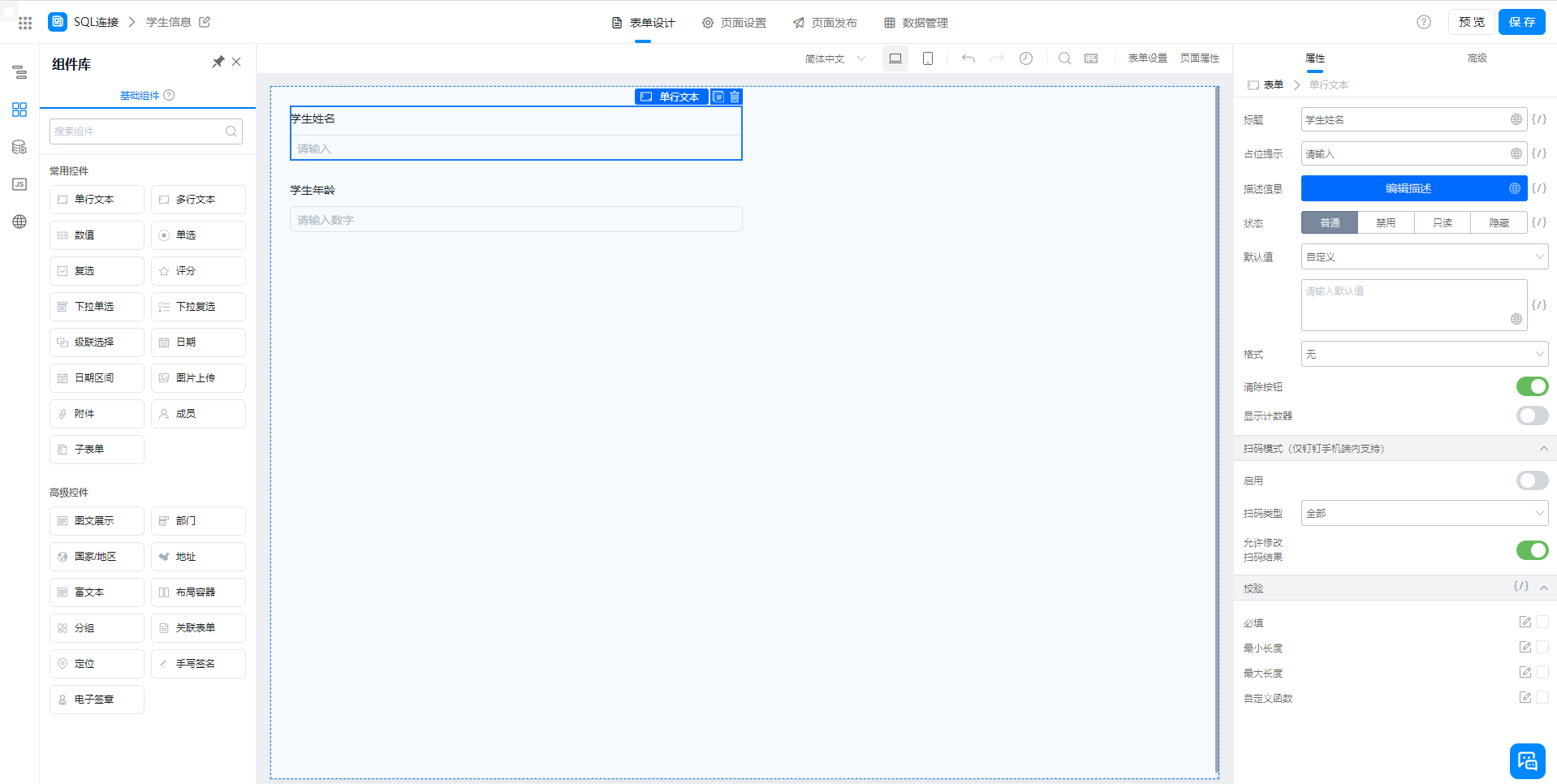Open the outline tree icon in left sidebar
This screenshot has width=1557, height=784.
19,72
